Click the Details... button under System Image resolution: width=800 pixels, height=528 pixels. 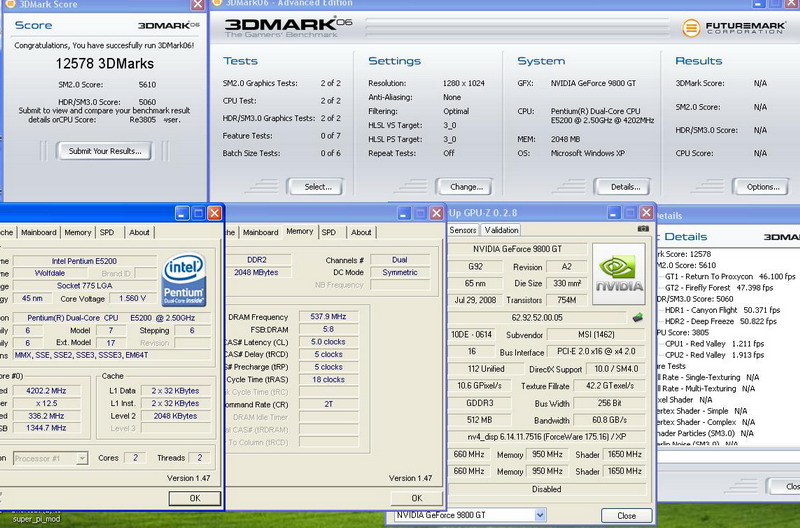point(622,187)
